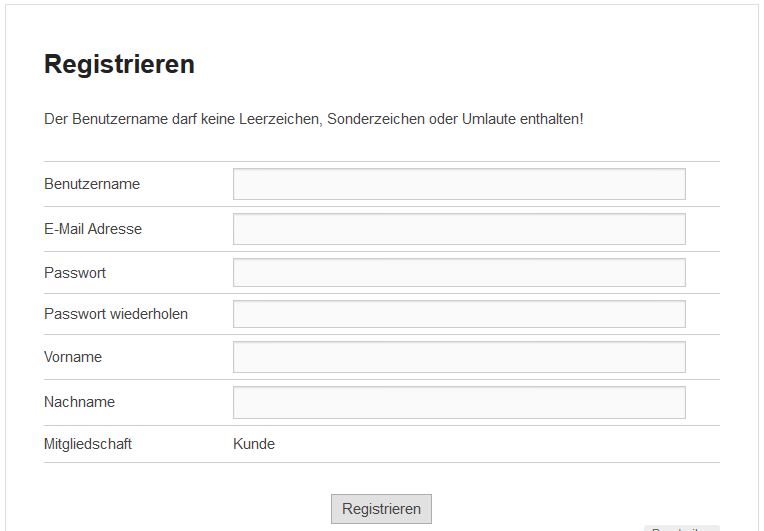
Task: Focus the Nachname input field
Action: [x=459, y=402]
